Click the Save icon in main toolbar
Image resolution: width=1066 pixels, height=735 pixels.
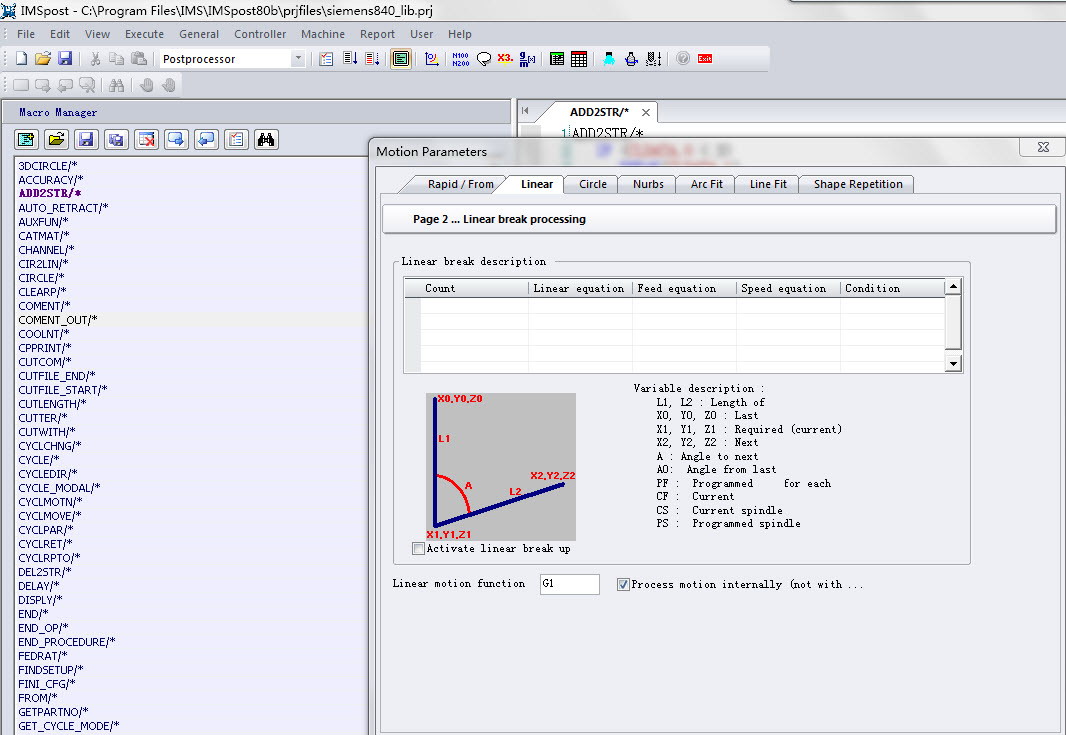(65, 59)
